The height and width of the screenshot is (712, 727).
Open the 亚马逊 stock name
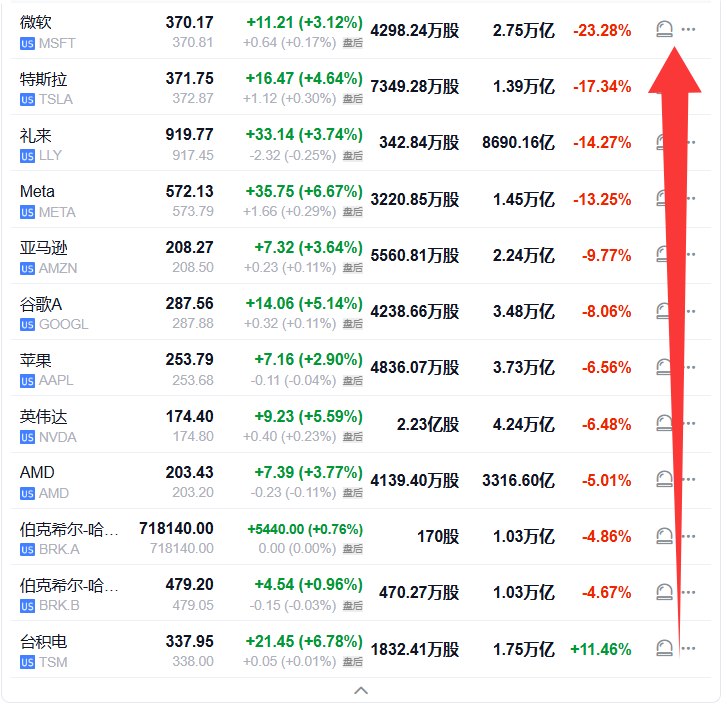click(x=44, y=248)
